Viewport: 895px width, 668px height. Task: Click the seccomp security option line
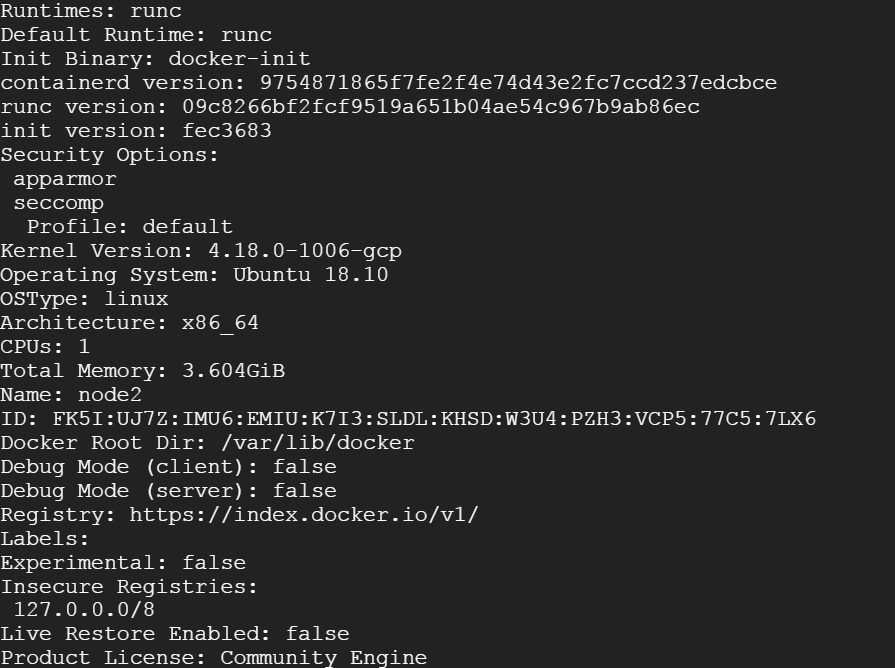(59, 203)
